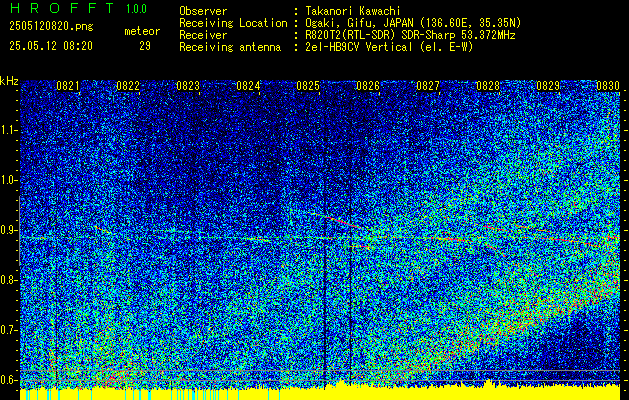Click the 0.7 frequency axis label

(x=9, y=330)
